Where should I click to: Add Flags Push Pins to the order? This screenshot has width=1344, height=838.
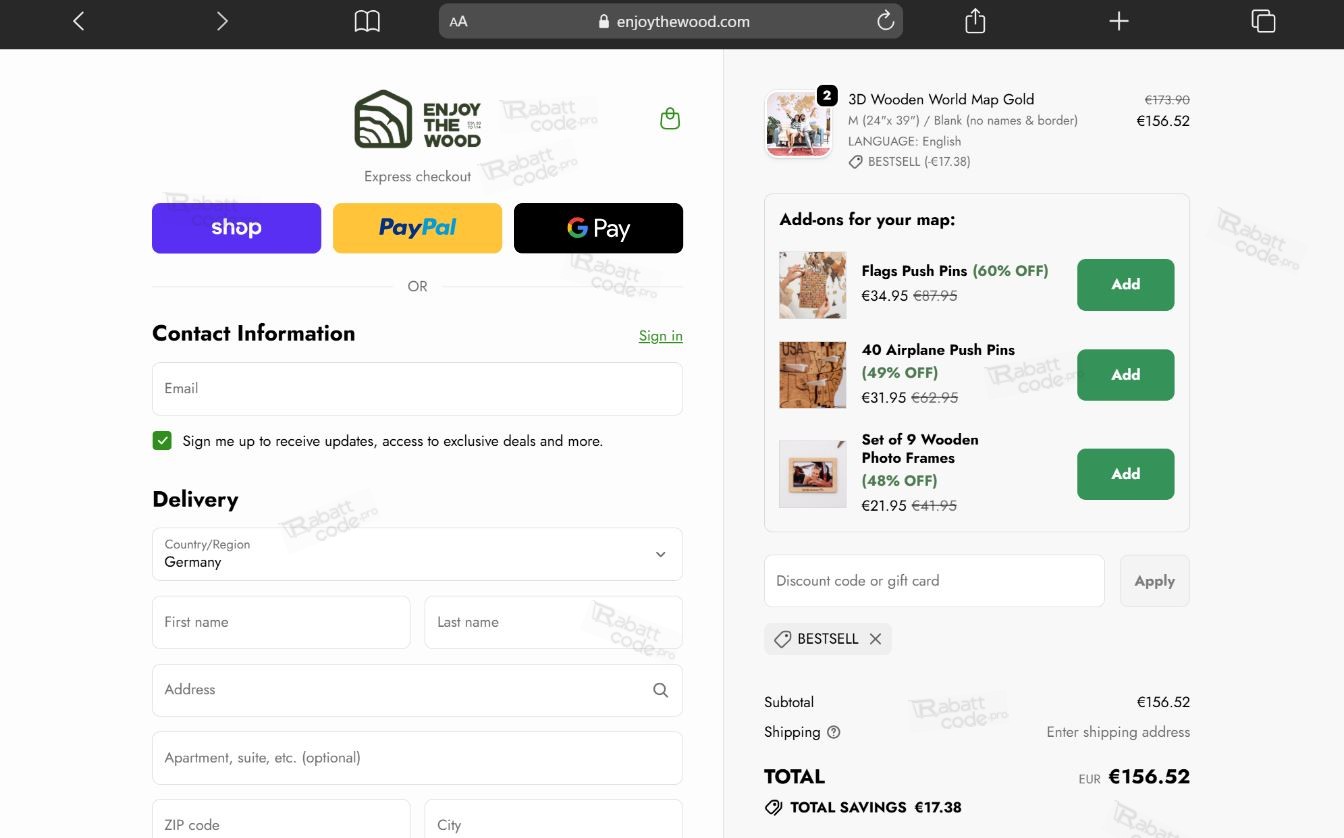pos(1125,285)
